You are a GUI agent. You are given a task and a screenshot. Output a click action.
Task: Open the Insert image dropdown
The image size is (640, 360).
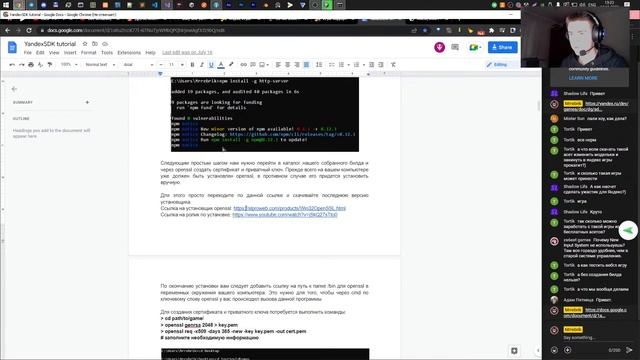click(x=264, y=64)
